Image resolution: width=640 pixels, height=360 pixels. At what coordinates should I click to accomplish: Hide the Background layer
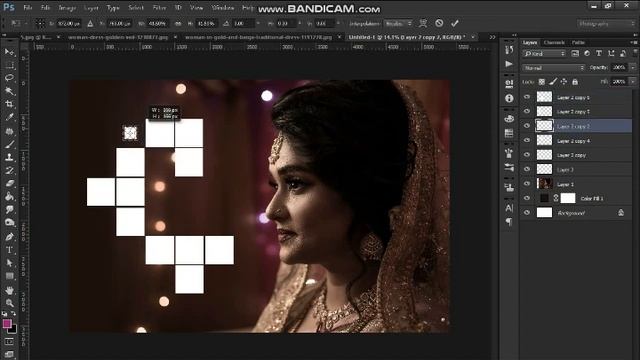(x=527, y=213)
